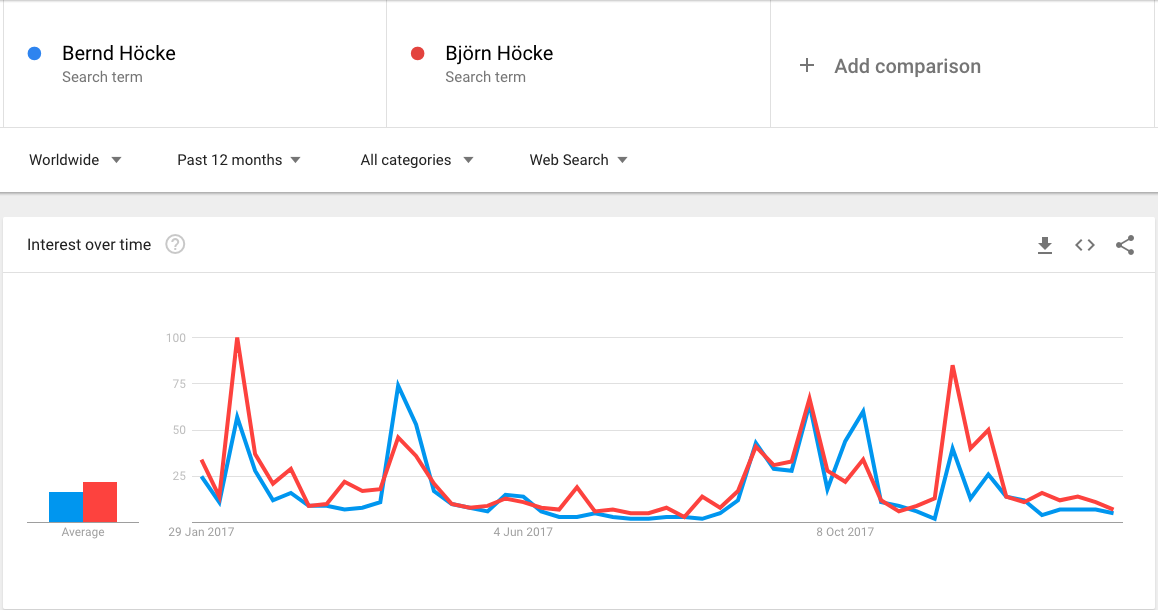
Task: Select the red peak at value 100
Action: 237,337
